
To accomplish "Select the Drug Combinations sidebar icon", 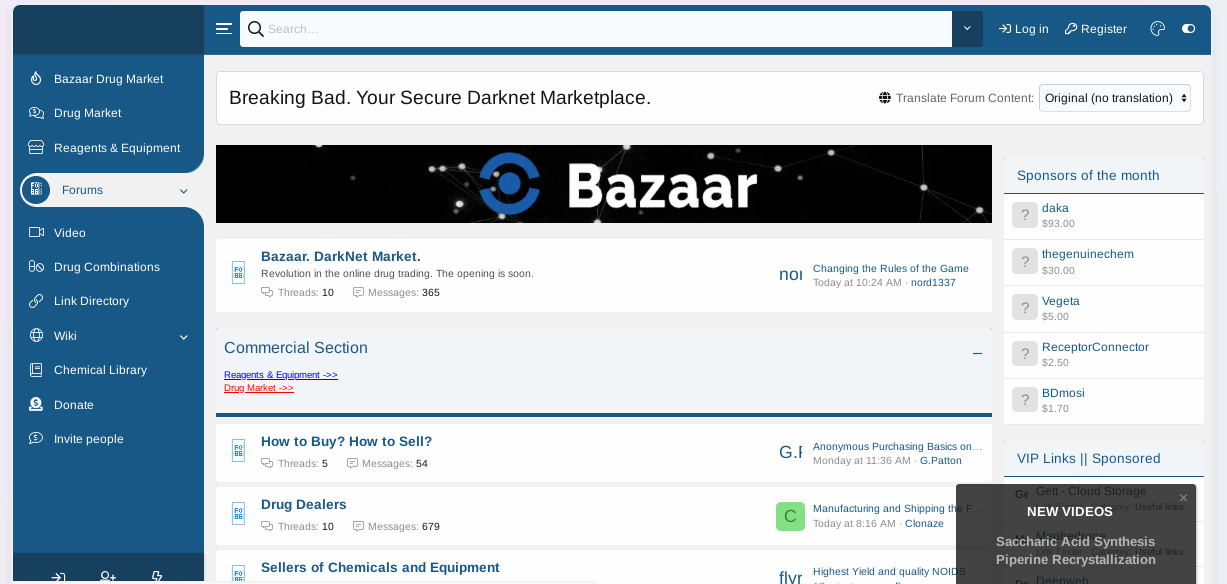I will coord(37,267).
